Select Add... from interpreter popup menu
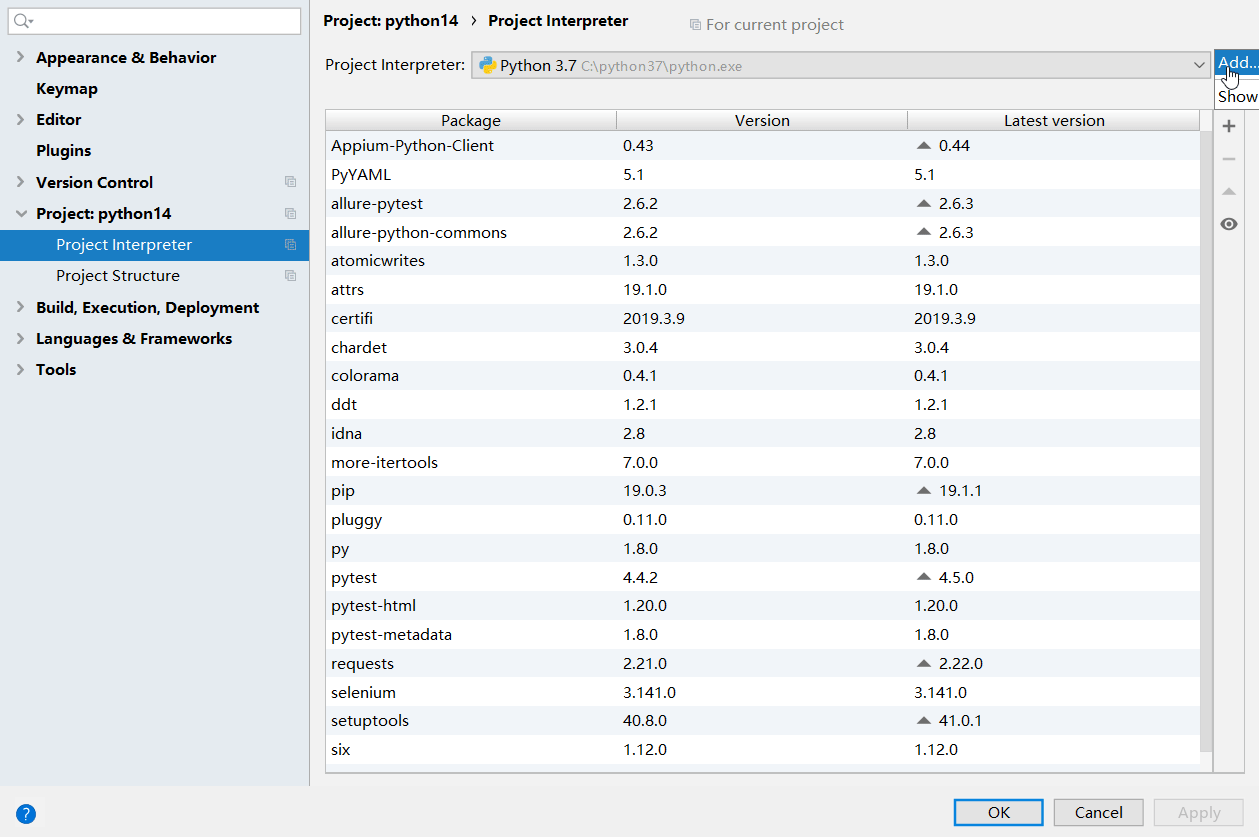Viewport: 1259px width, 837px height. tap(1237, 63)
